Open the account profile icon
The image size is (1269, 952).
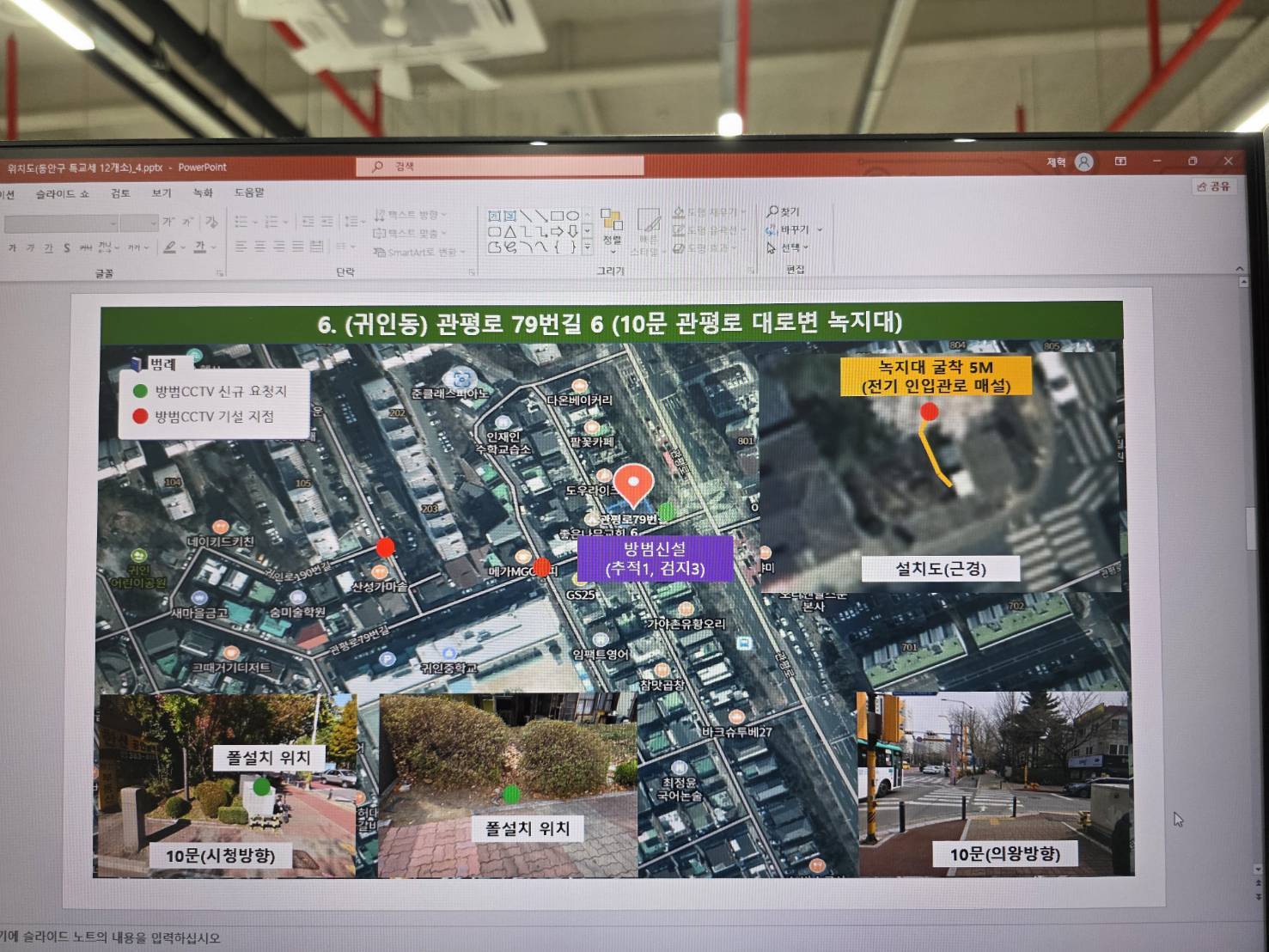pos(1084,162)
